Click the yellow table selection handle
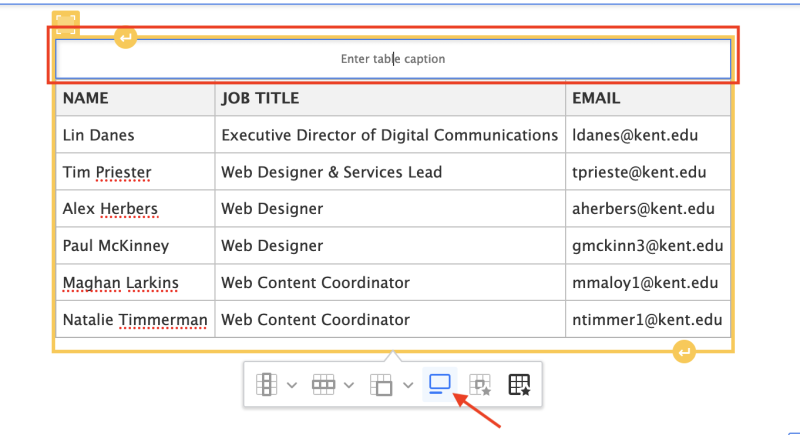 pos(66,24)
